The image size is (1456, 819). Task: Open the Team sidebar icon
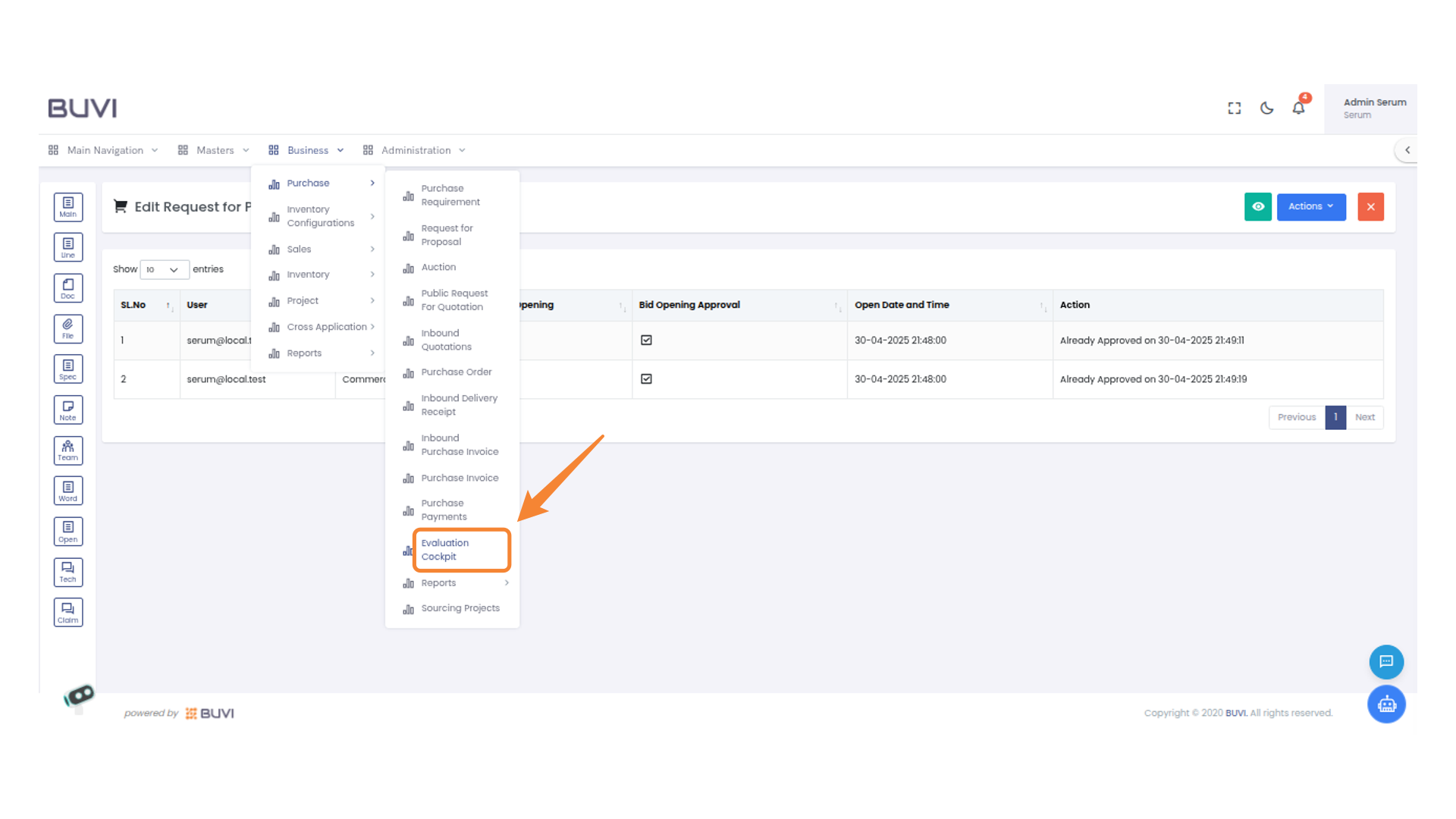pyautogui.click(x=68, y=450)
